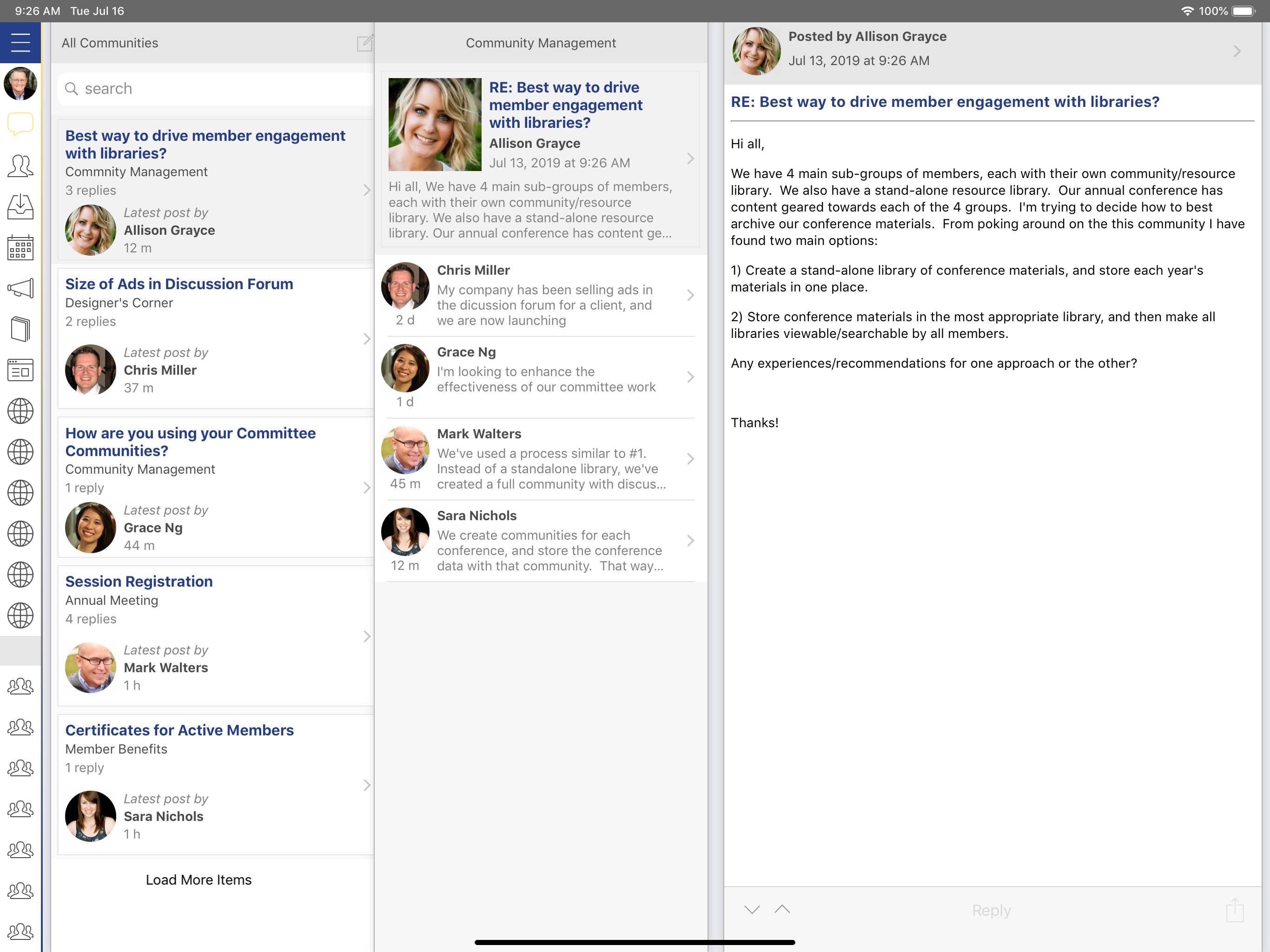
Task: Select the yellow discussions chat bubble icon
Action: point(20,124)
